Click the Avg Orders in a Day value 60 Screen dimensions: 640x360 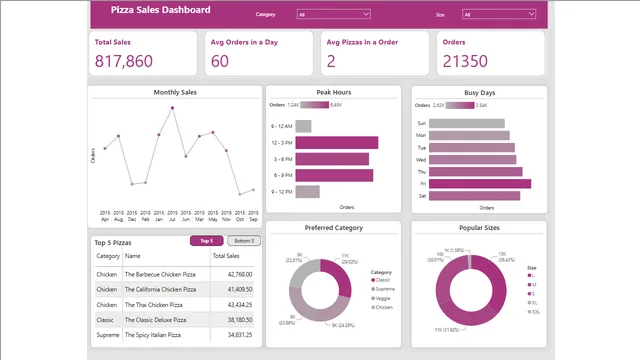220,61
